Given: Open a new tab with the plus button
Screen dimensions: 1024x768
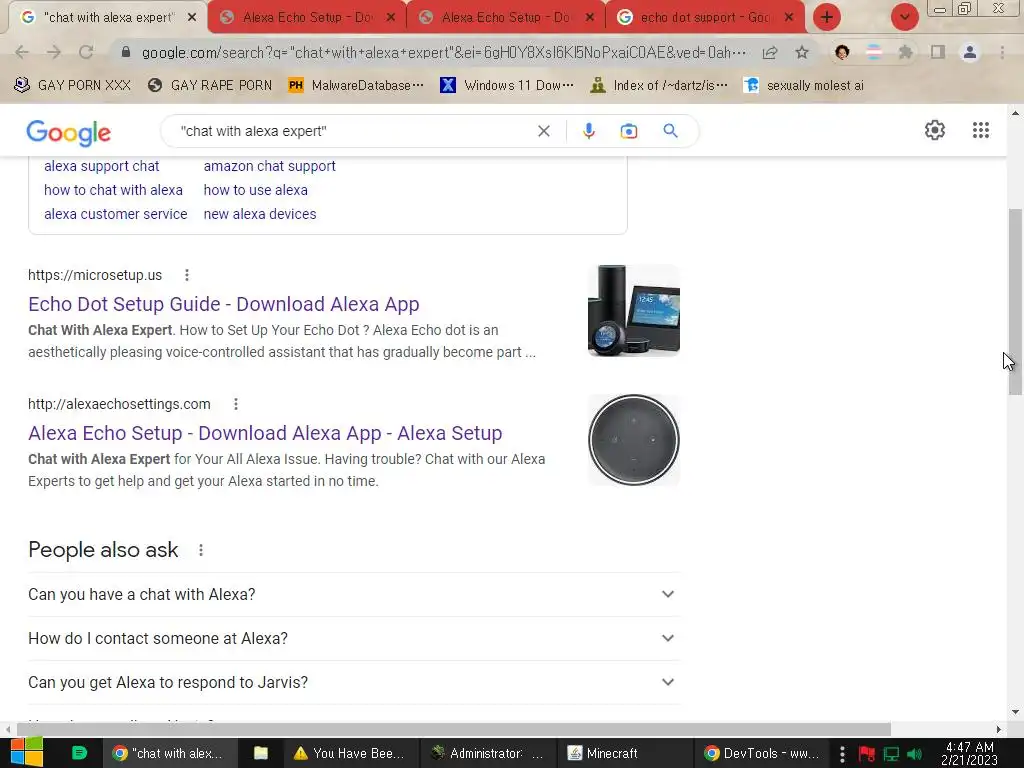Looking at the screenshot, I should click(827, 17).
